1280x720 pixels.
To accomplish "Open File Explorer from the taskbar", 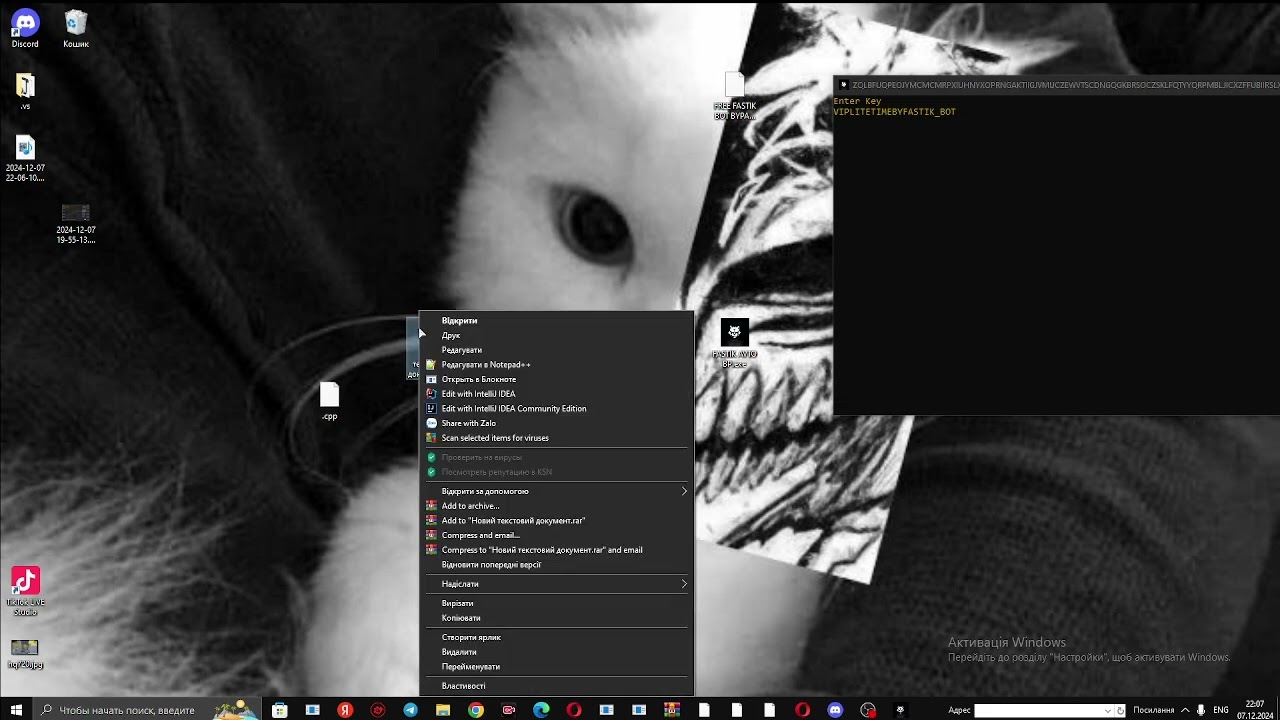I will [x=443, y=710].
